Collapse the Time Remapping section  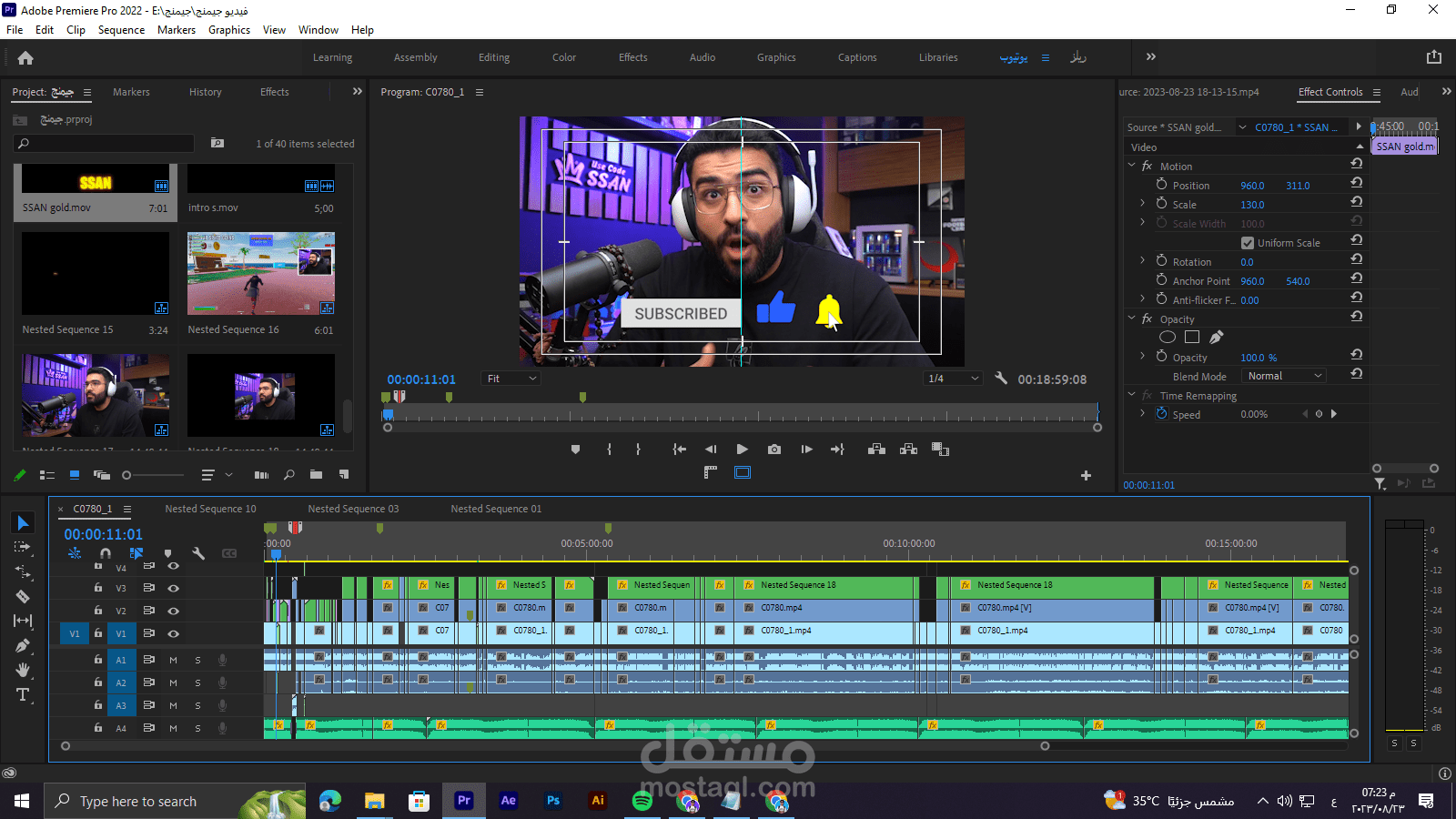click(x=1132, y=395)
